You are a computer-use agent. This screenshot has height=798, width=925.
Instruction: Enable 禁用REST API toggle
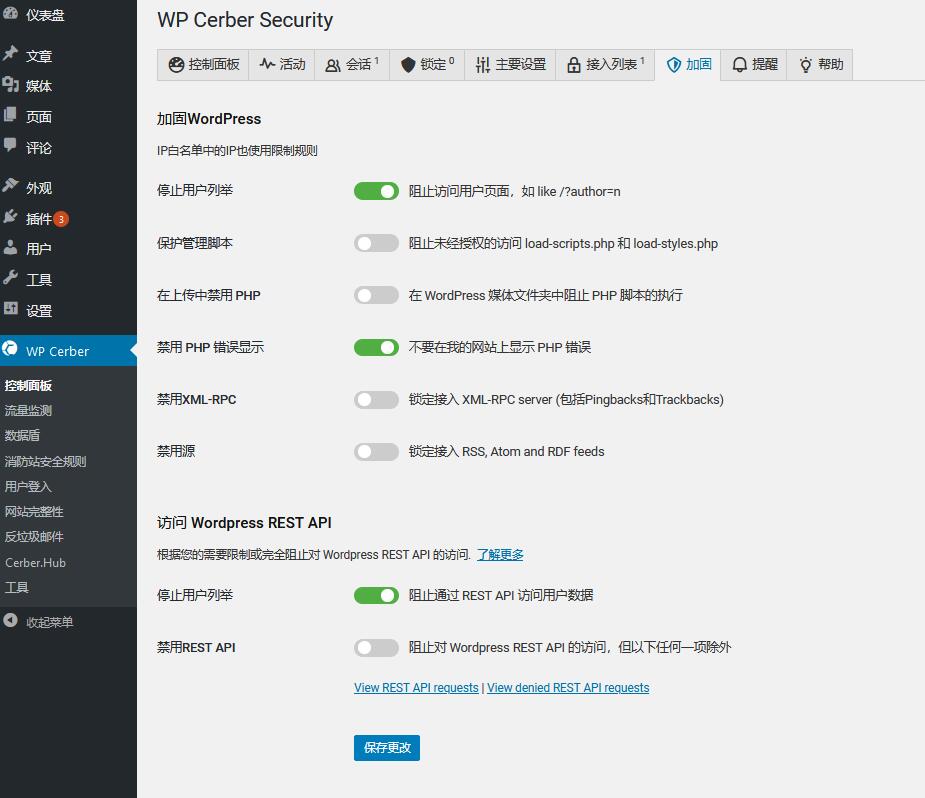click(x=376, y=648)
